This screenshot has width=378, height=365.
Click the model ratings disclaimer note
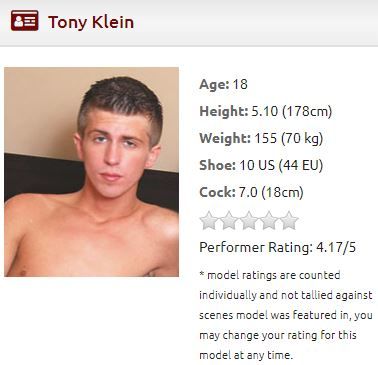coord(286,315)
